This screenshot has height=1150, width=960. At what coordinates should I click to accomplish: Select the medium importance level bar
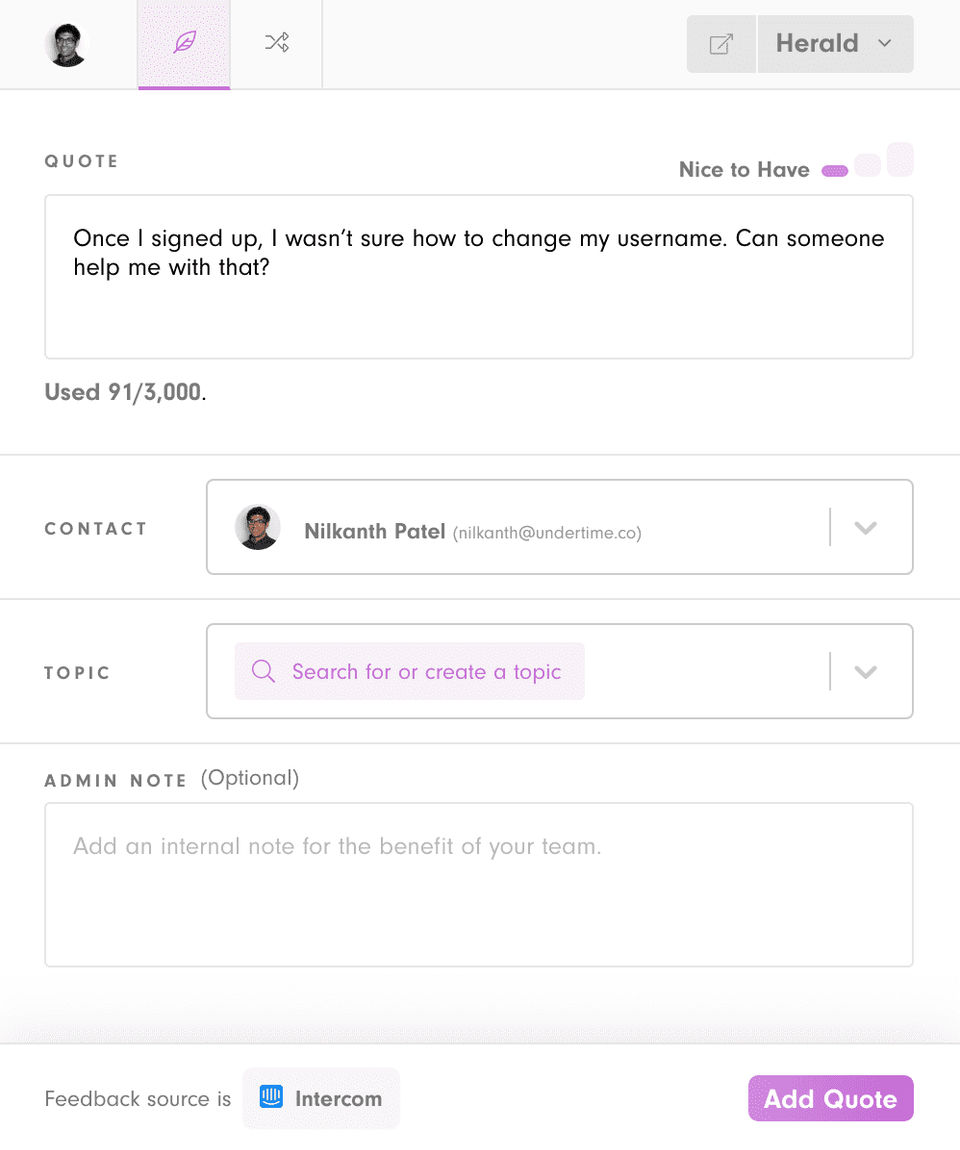click(868, 165)
